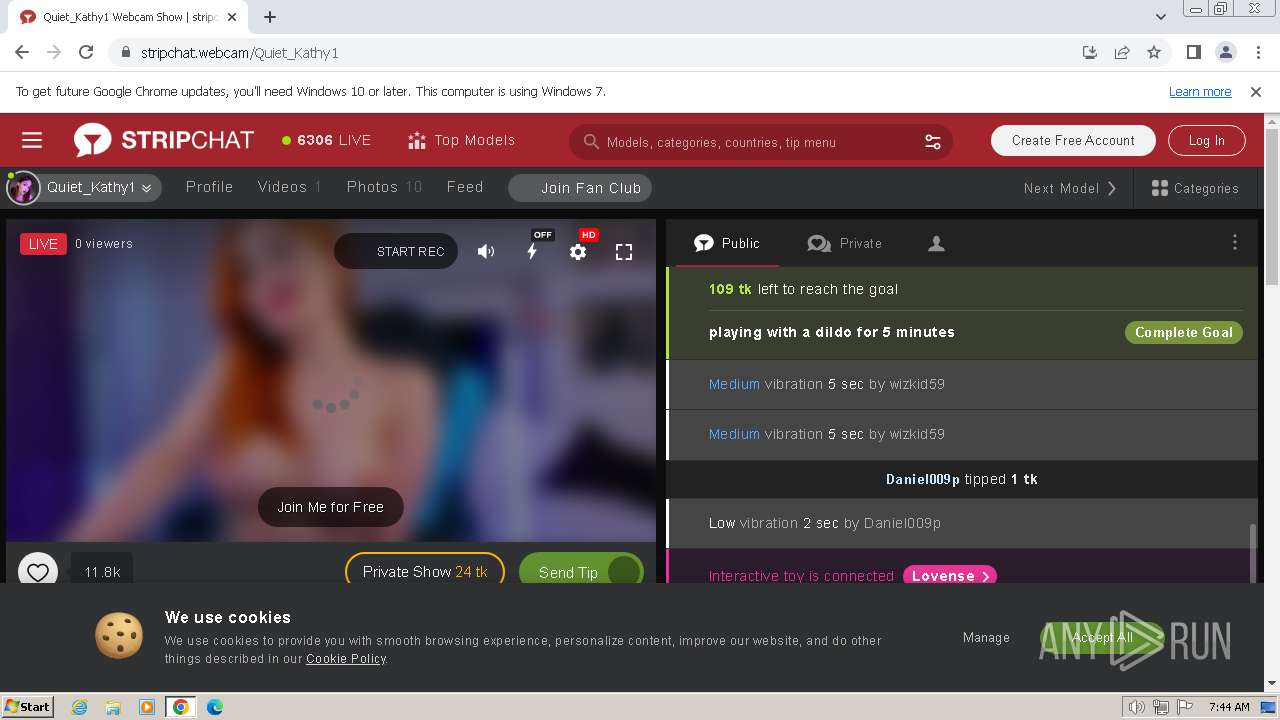Click Manage cookies option
The width and height of the screenshot is (1280, 720).
[986, 638]
